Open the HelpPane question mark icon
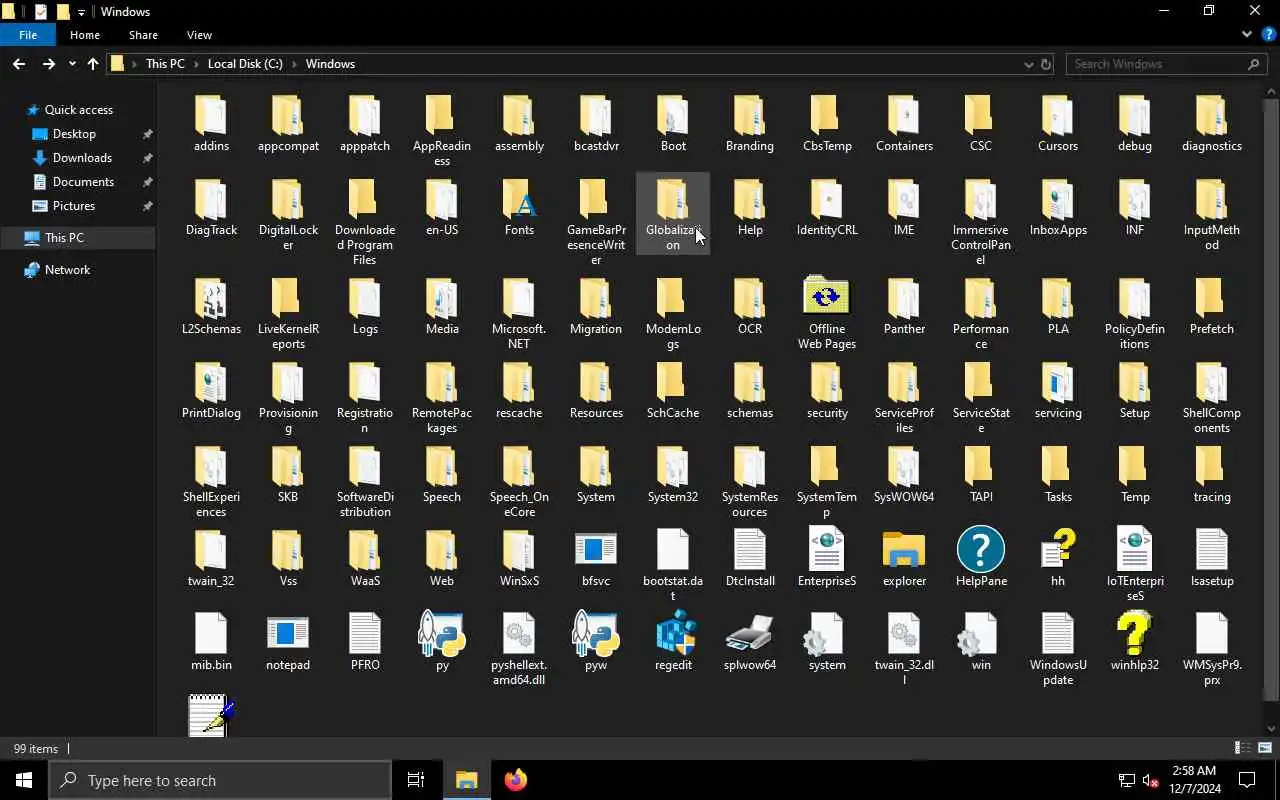This screenshot has width=1280, height=800. (981, 550)
